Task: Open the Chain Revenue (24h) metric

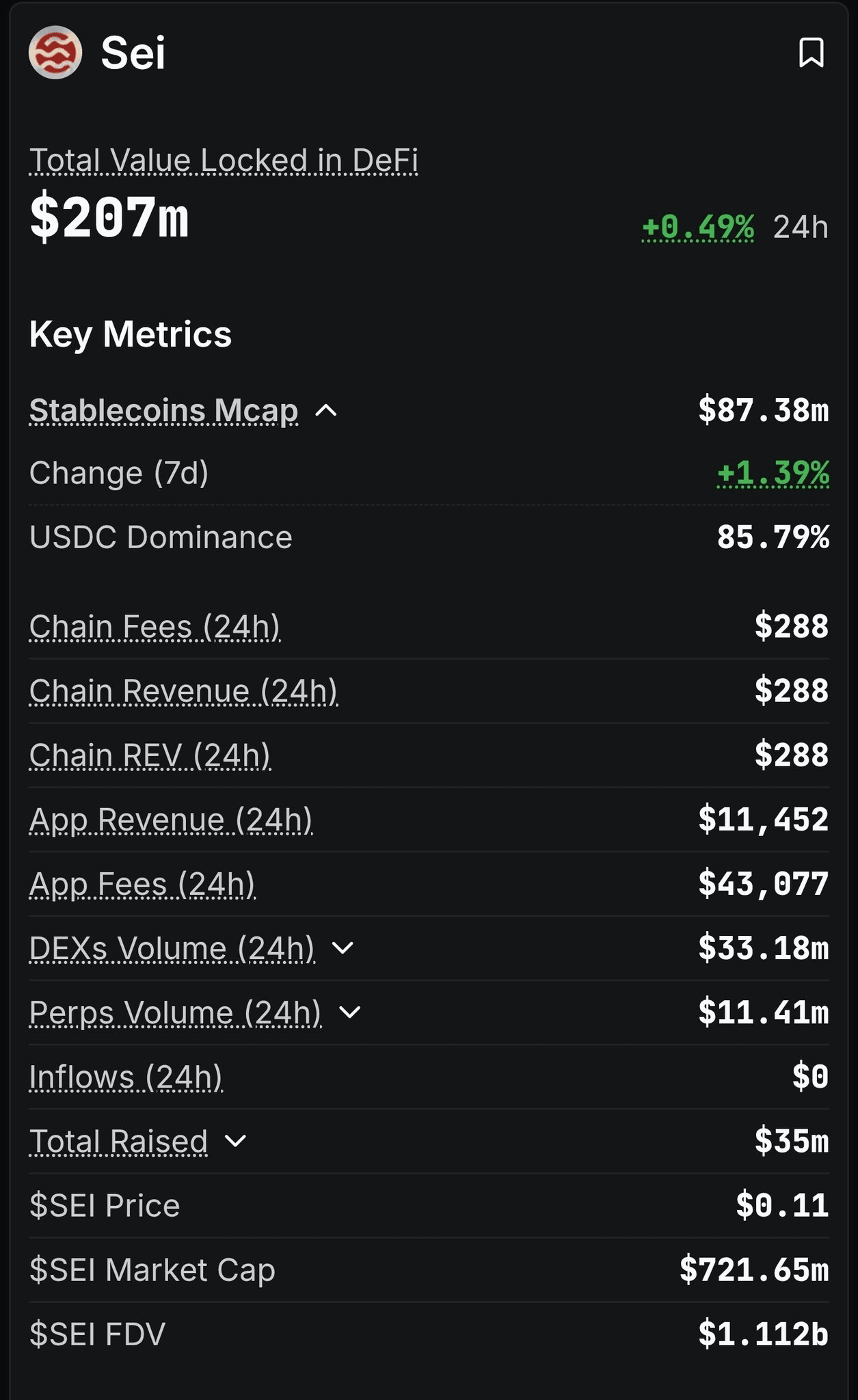Action: coord(183,690)
